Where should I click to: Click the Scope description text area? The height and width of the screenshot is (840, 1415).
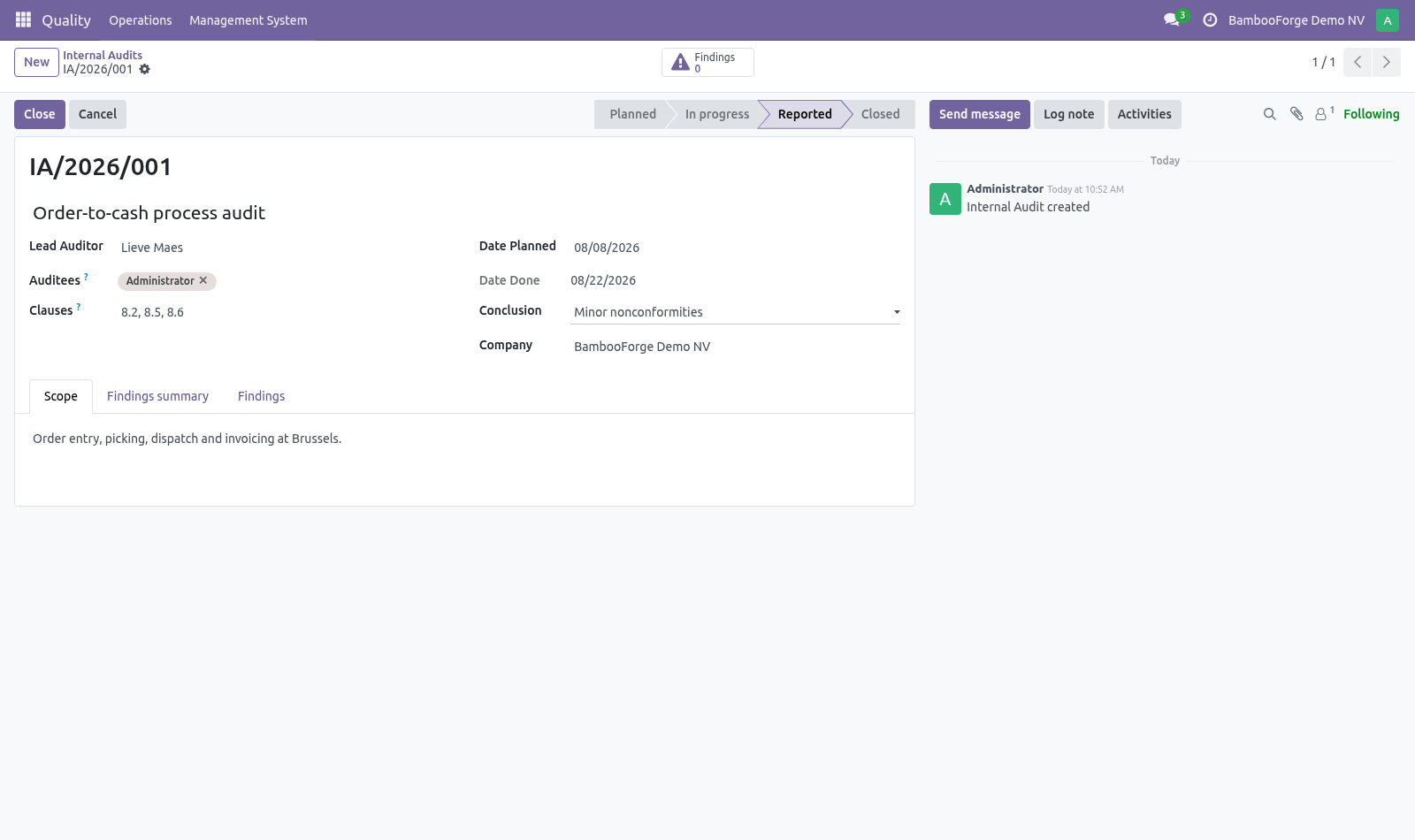coord(464,439)
